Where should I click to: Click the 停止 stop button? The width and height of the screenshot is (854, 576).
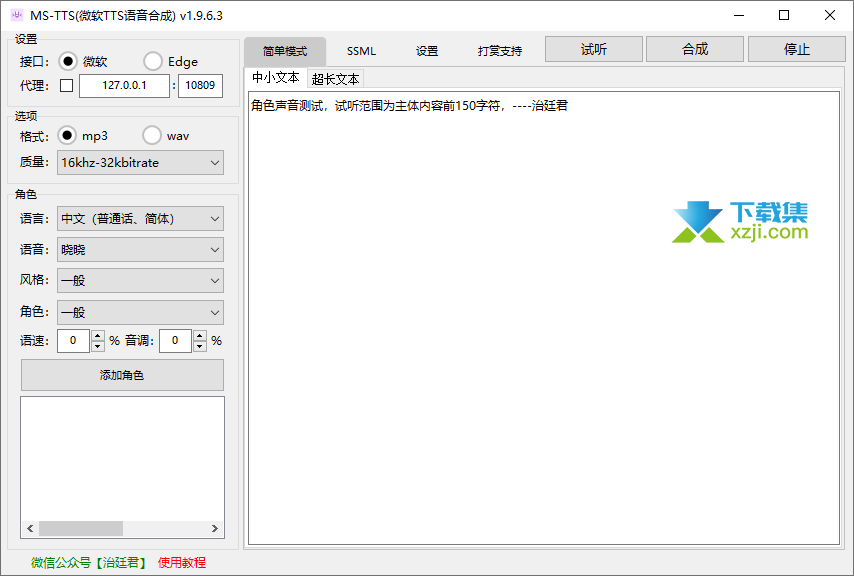click(797, 50)
